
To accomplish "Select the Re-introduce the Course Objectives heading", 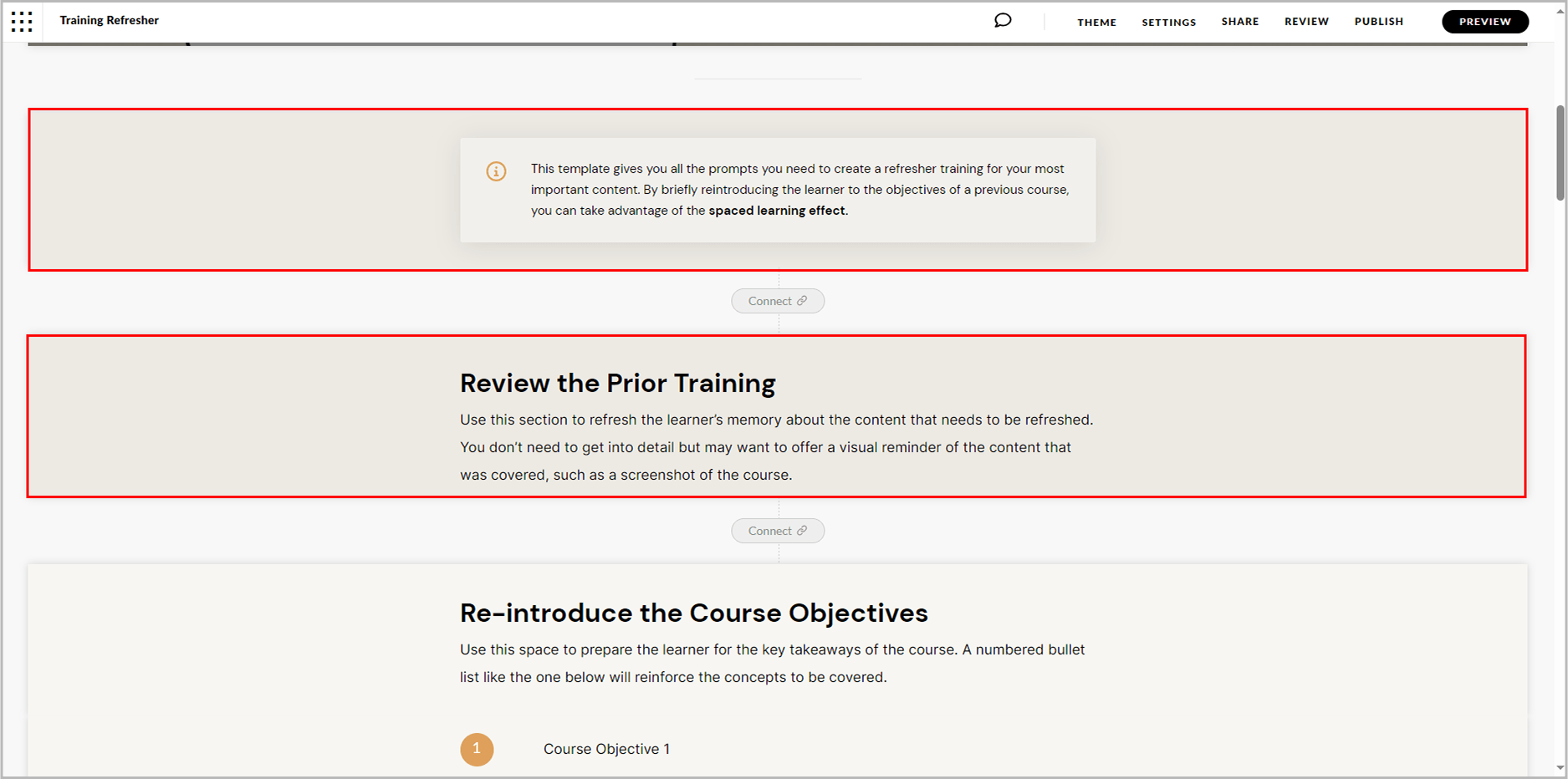I will pyautogui.click(x=692, y=613).
